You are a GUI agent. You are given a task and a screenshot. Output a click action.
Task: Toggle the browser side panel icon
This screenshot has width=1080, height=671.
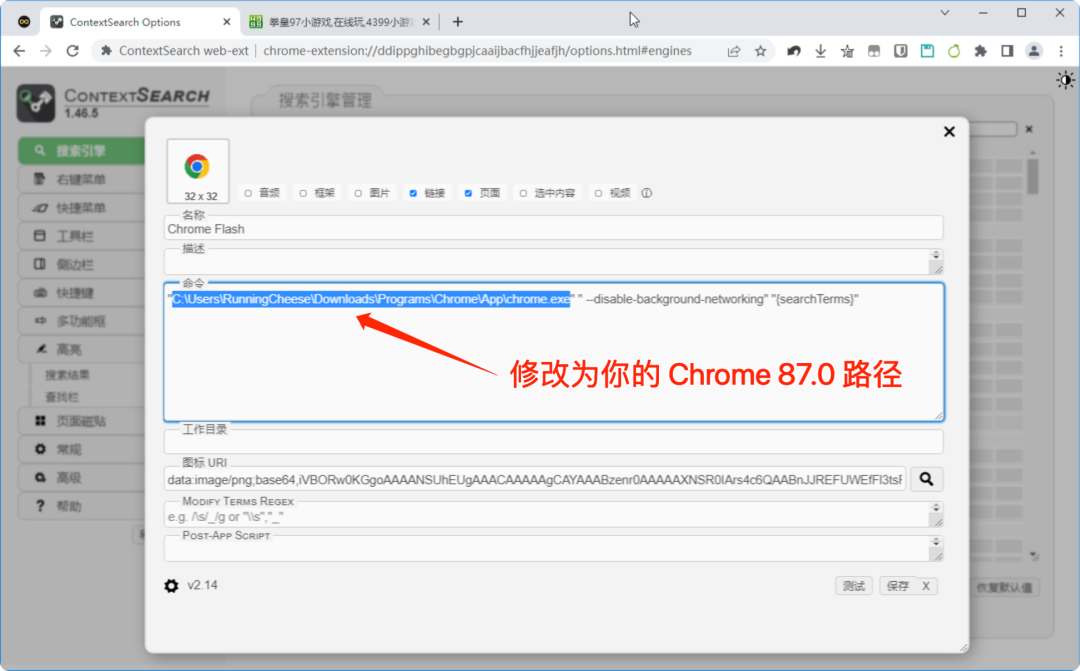[1007, 51]
